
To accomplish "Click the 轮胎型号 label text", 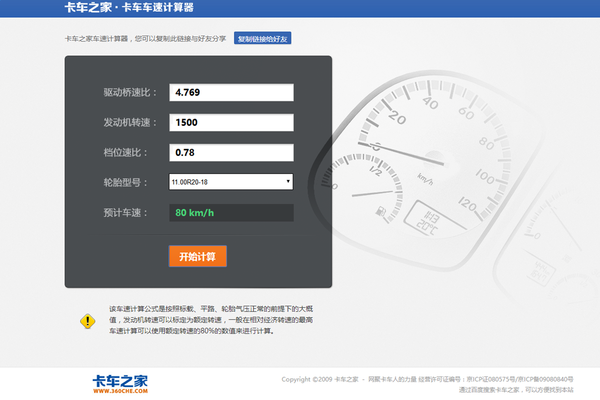I will pyautogui.click(x=125, y=183).
